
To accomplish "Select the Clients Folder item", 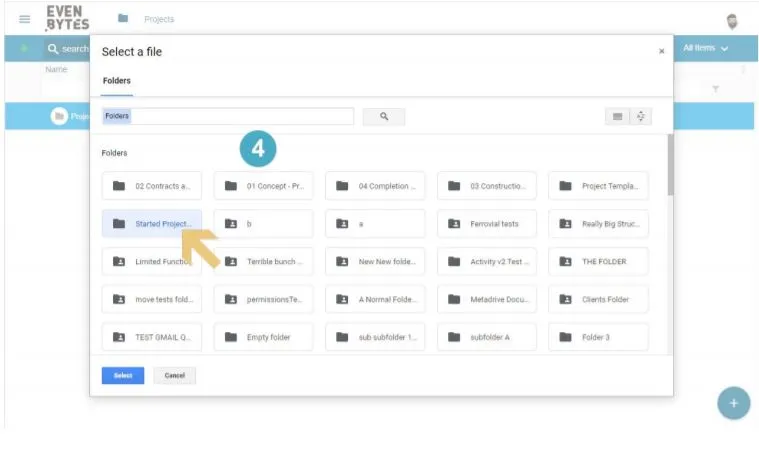I will point(598,299).
